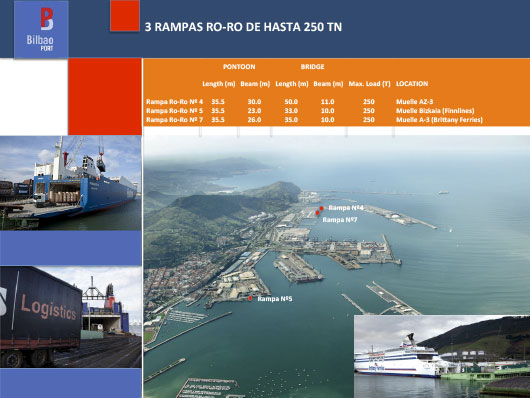Select the Rampa Ro-Ro Nº 4 row label
Screen dimensions: 530x398
coord(174,102)
